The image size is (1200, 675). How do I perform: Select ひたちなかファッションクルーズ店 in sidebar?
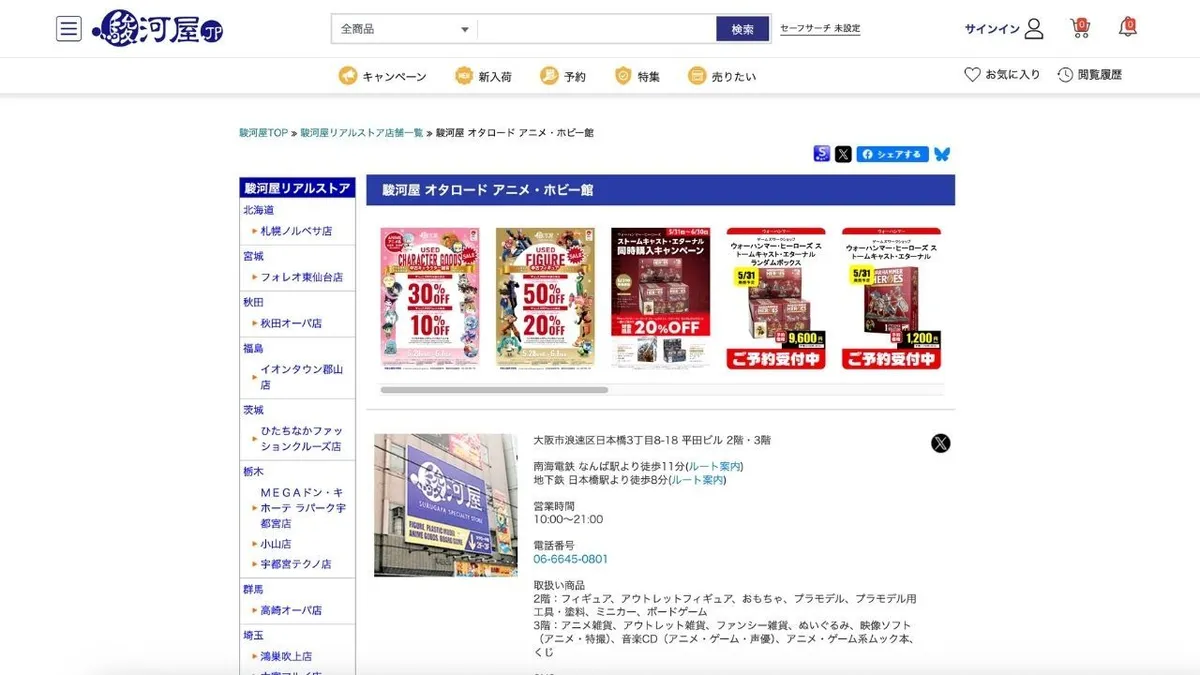302,438
